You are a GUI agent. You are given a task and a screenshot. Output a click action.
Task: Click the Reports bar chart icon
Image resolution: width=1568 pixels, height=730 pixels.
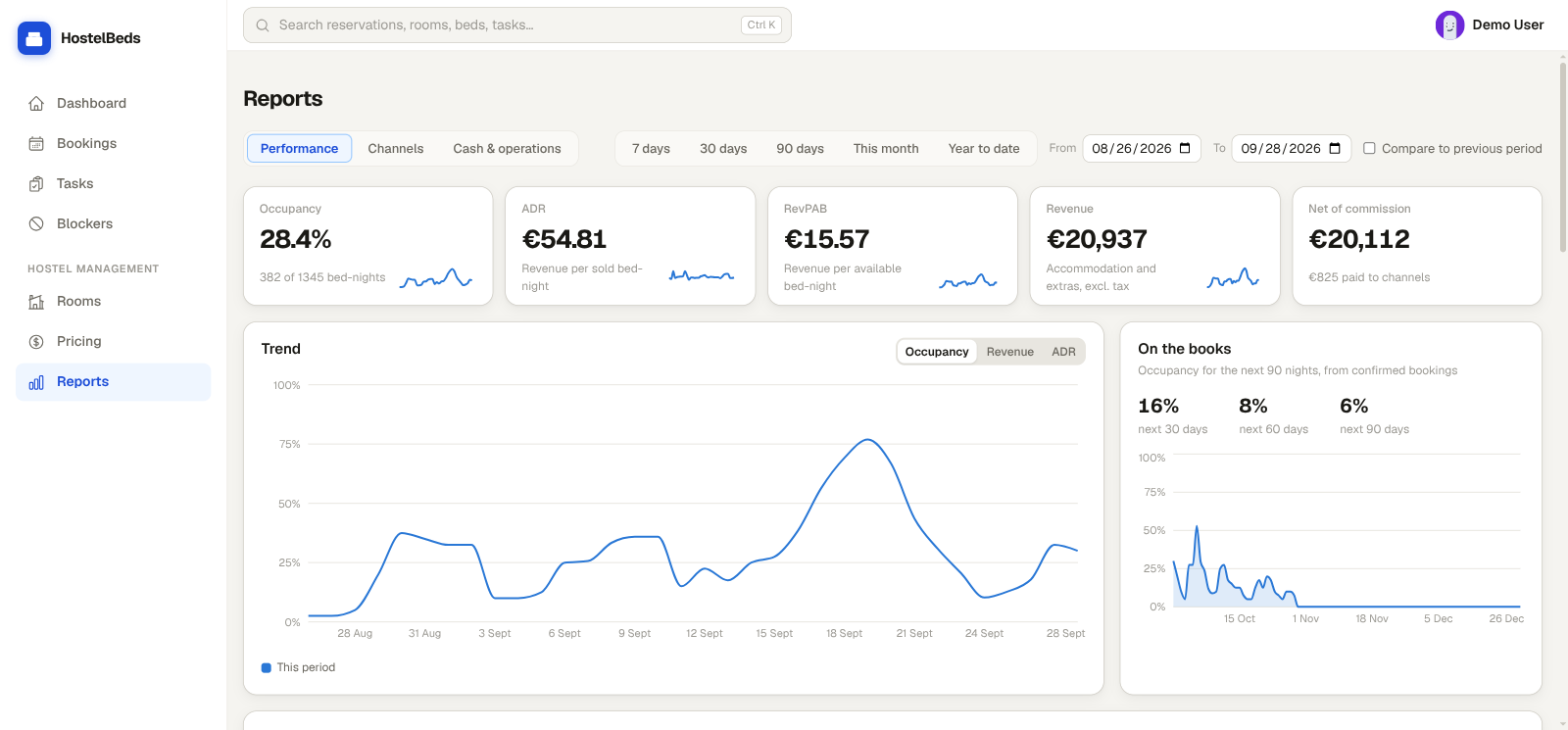pyautogui.click(x=36, y=381)
